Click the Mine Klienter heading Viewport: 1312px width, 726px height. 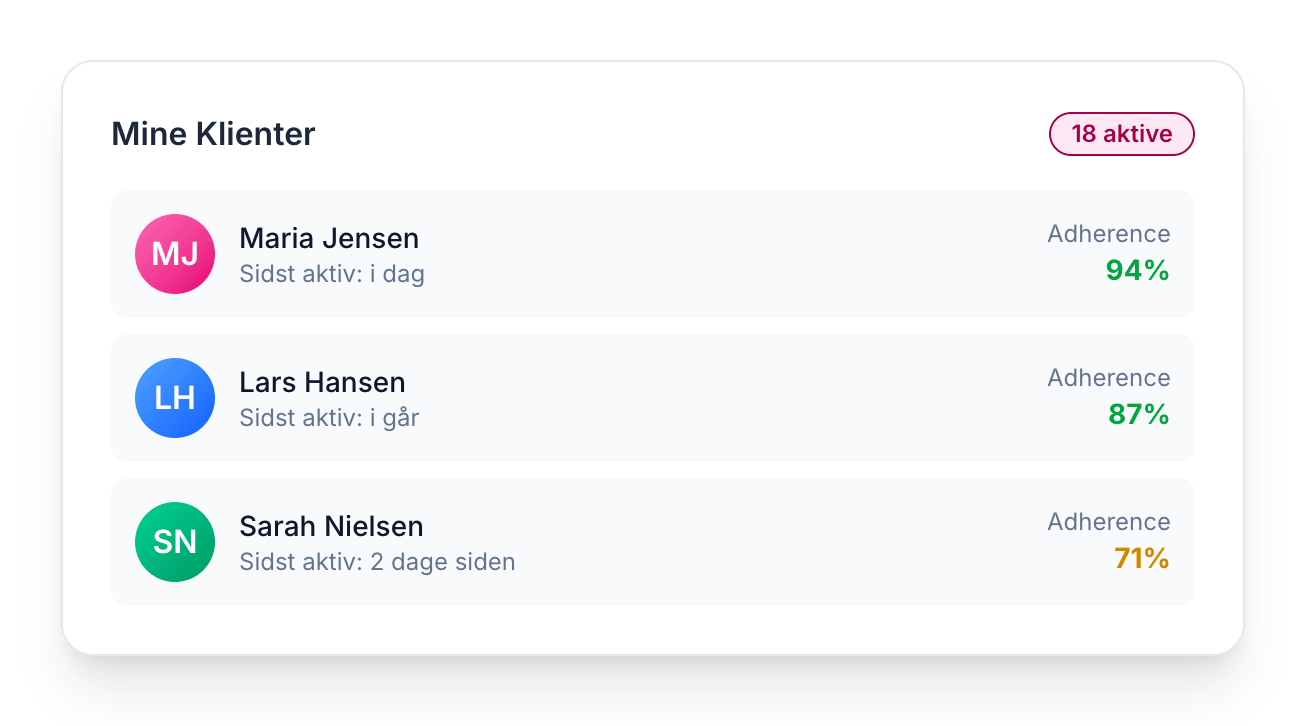[x=213, y=134]
